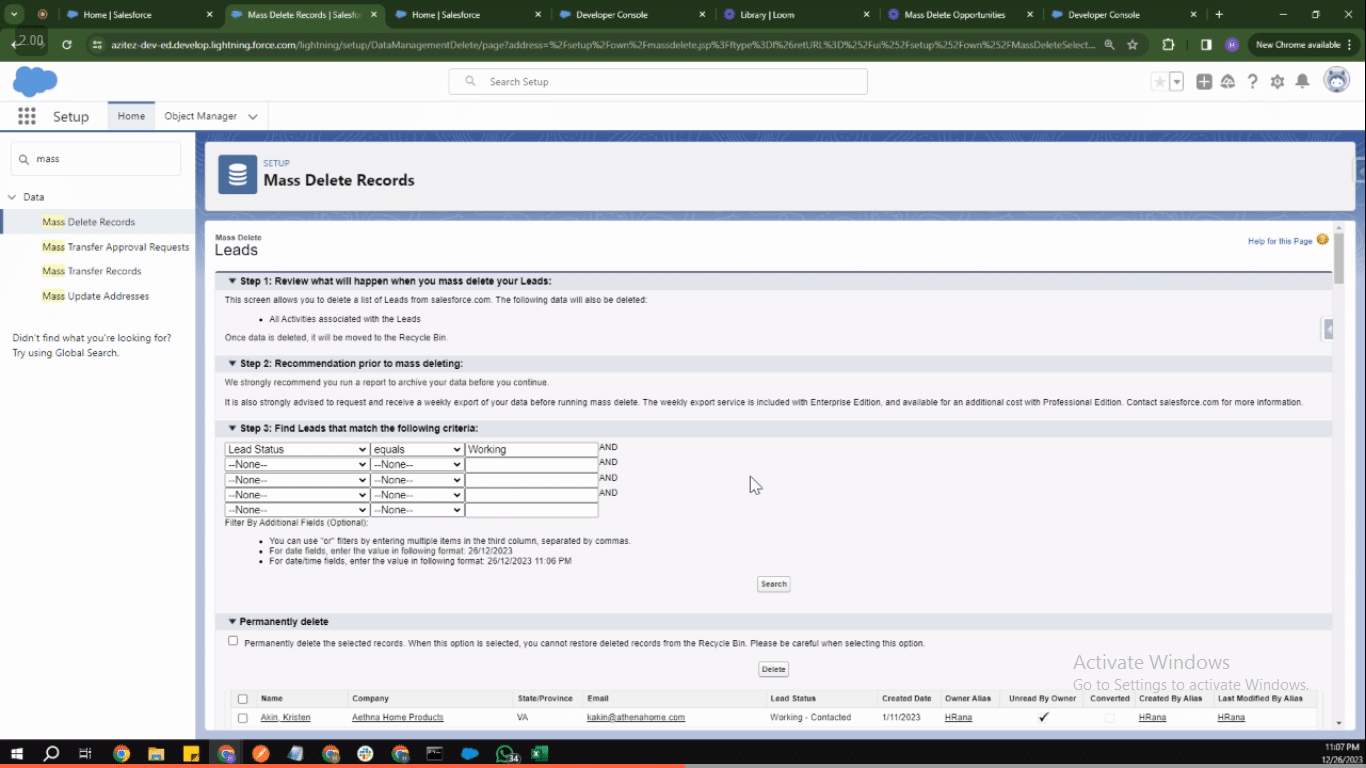Open the Trailhead guidance icon
The width and height of the screenshot is (1366, 768).
click(x=1228, y=82)
